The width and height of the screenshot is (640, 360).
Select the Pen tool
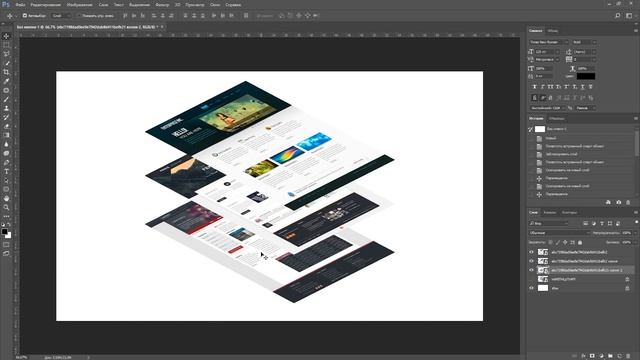(x=6, y=162)
